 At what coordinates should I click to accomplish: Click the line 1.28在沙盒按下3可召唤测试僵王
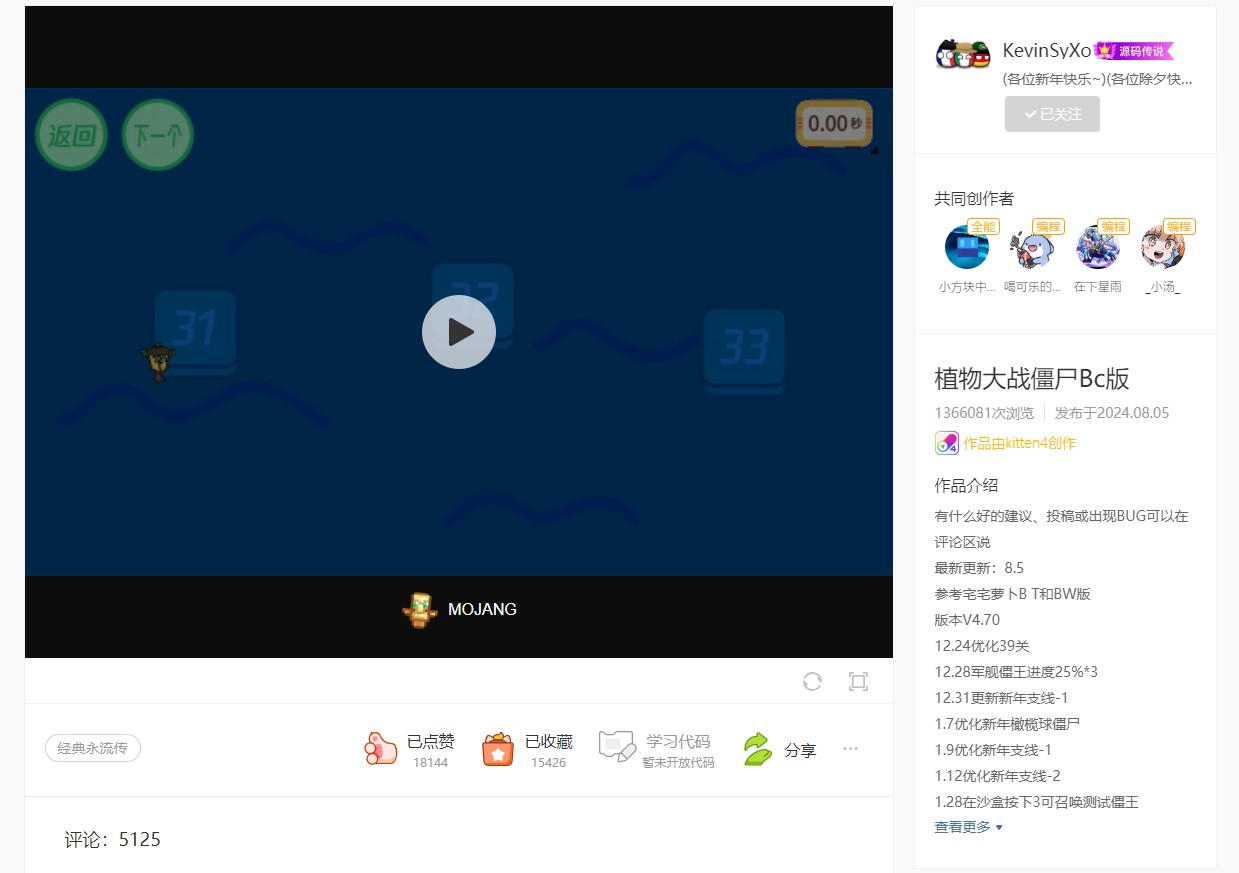(x=1036, y=802)
